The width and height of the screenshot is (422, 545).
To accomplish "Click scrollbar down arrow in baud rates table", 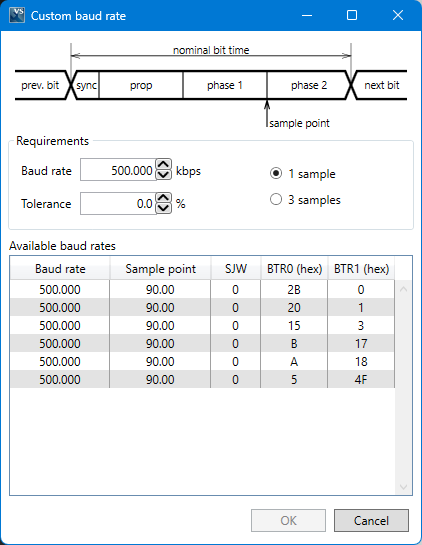I will pos(404,487).
